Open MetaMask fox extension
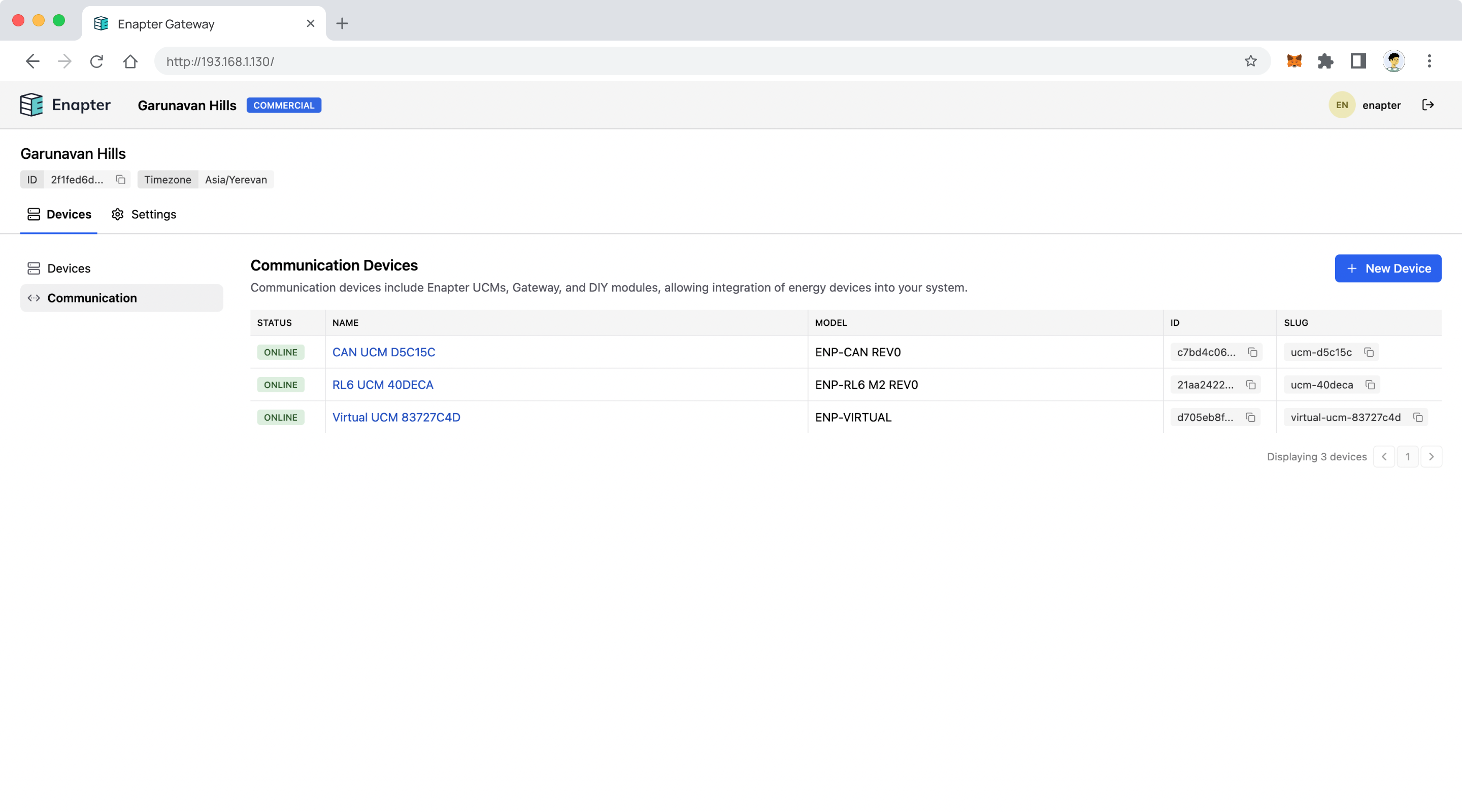 1294,61
